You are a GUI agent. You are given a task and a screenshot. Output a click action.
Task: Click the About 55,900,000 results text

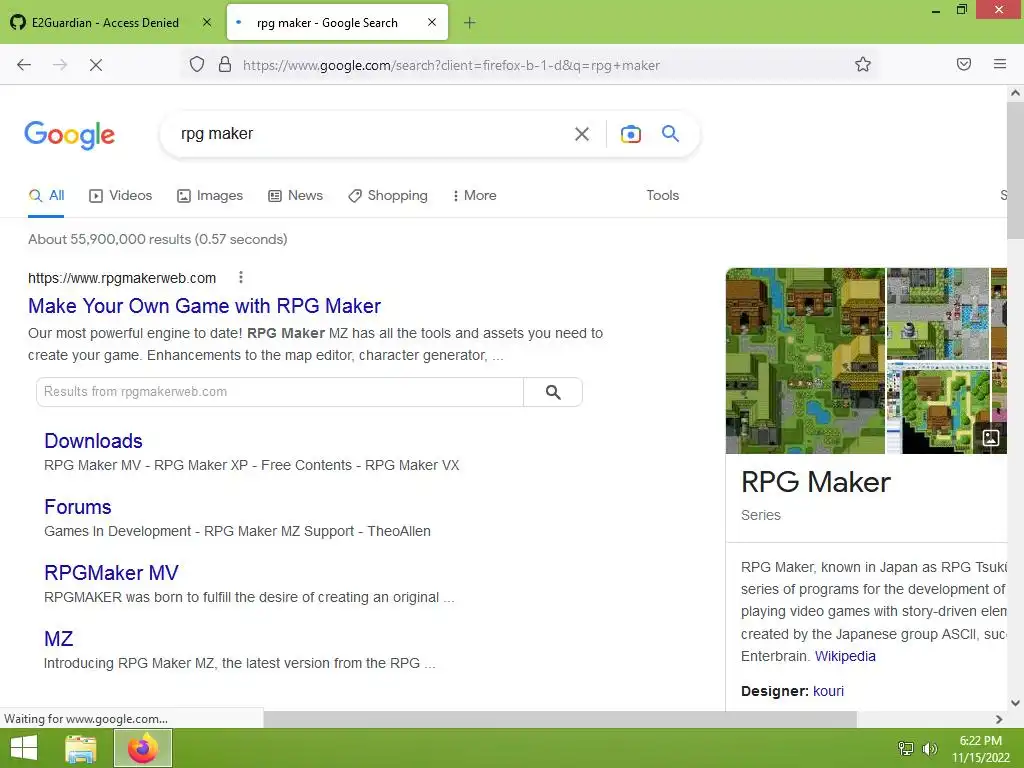pos(157,239)
